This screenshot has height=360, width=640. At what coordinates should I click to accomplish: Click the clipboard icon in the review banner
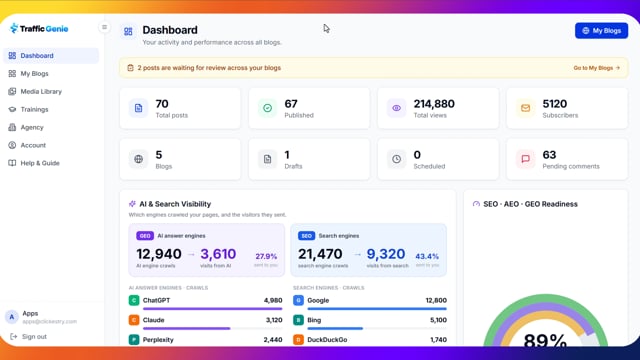click(x=130, y=68)
